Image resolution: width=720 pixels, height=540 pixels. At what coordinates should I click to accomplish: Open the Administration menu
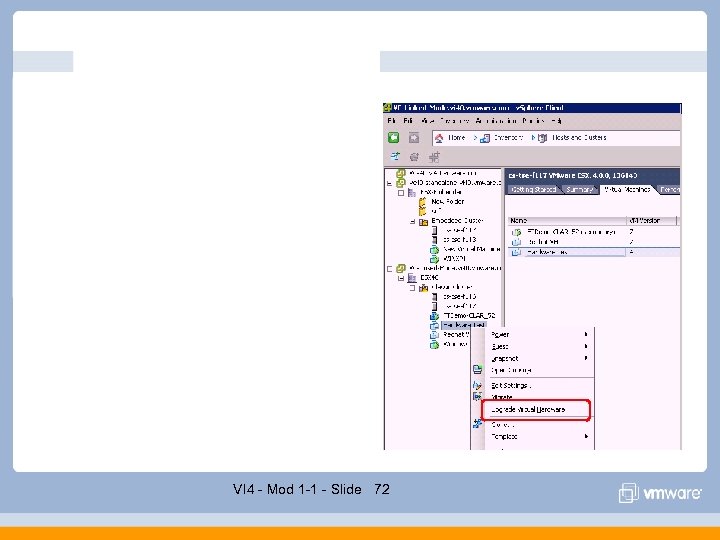pos(495,121)
